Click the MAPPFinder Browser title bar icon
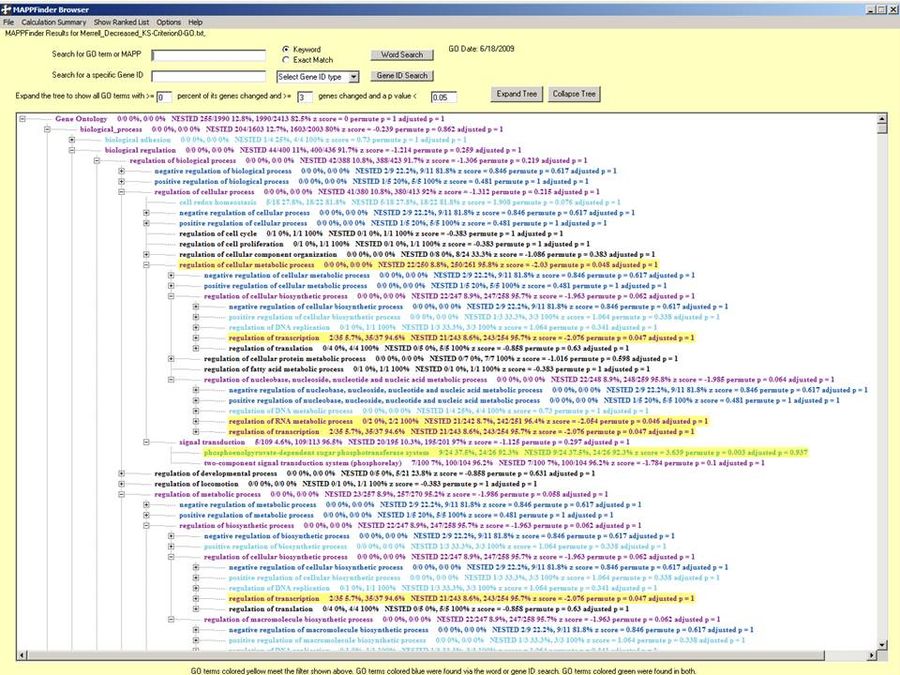The width and height of the screenshot is (900, 675). click(x=6, y=9)
